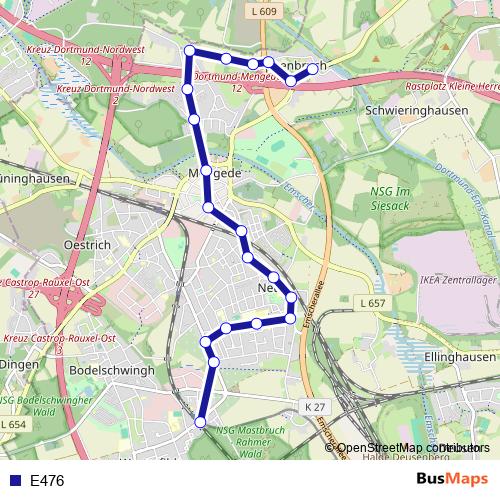Viewport: 500px width, 500px height.
Task: Click the L 609 road shield
Action: (x=264, y=11)
